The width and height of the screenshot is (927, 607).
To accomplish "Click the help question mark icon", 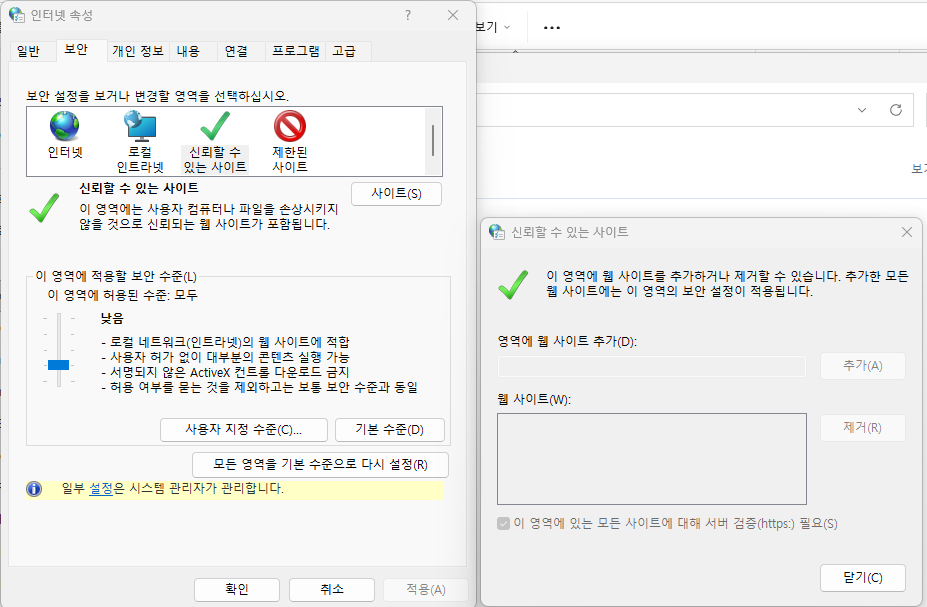I will click(x=407, y=15).
